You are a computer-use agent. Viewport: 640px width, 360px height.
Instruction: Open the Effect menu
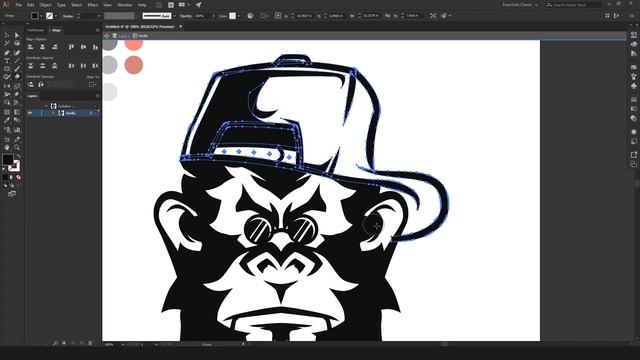[93, 5]
